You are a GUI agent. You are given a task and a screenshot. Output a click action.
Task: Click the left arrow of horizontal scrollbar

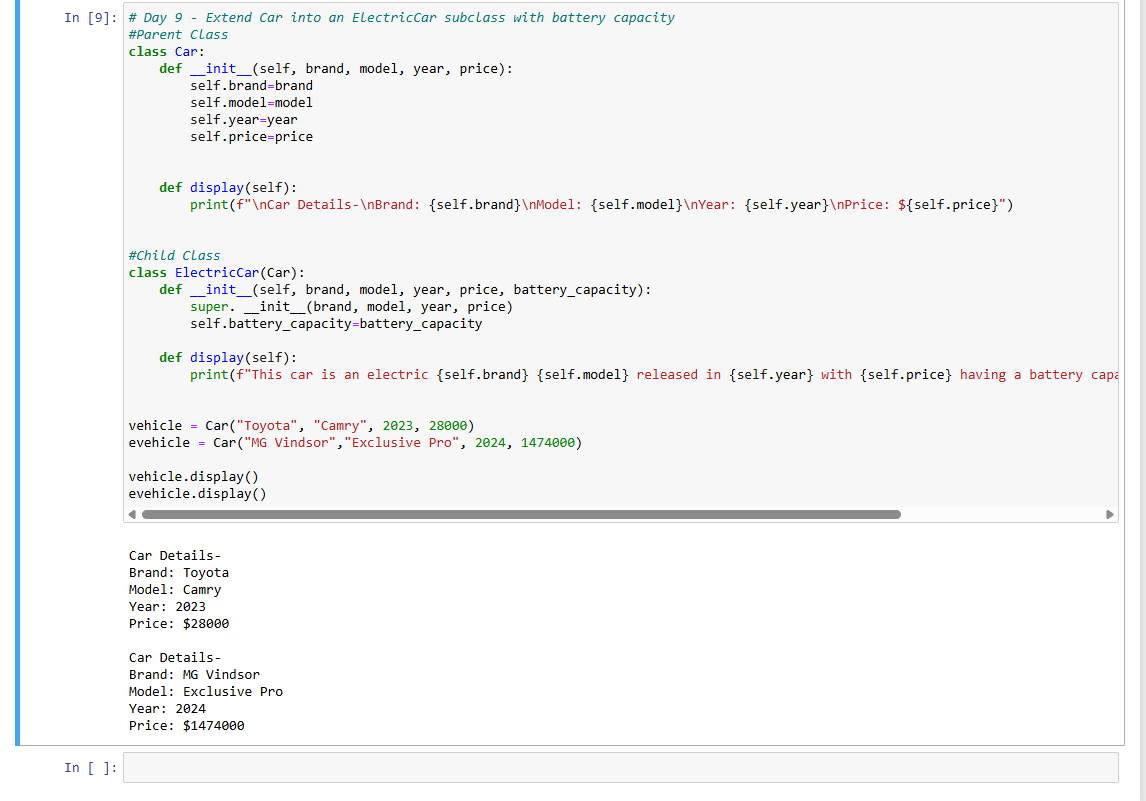132,515
